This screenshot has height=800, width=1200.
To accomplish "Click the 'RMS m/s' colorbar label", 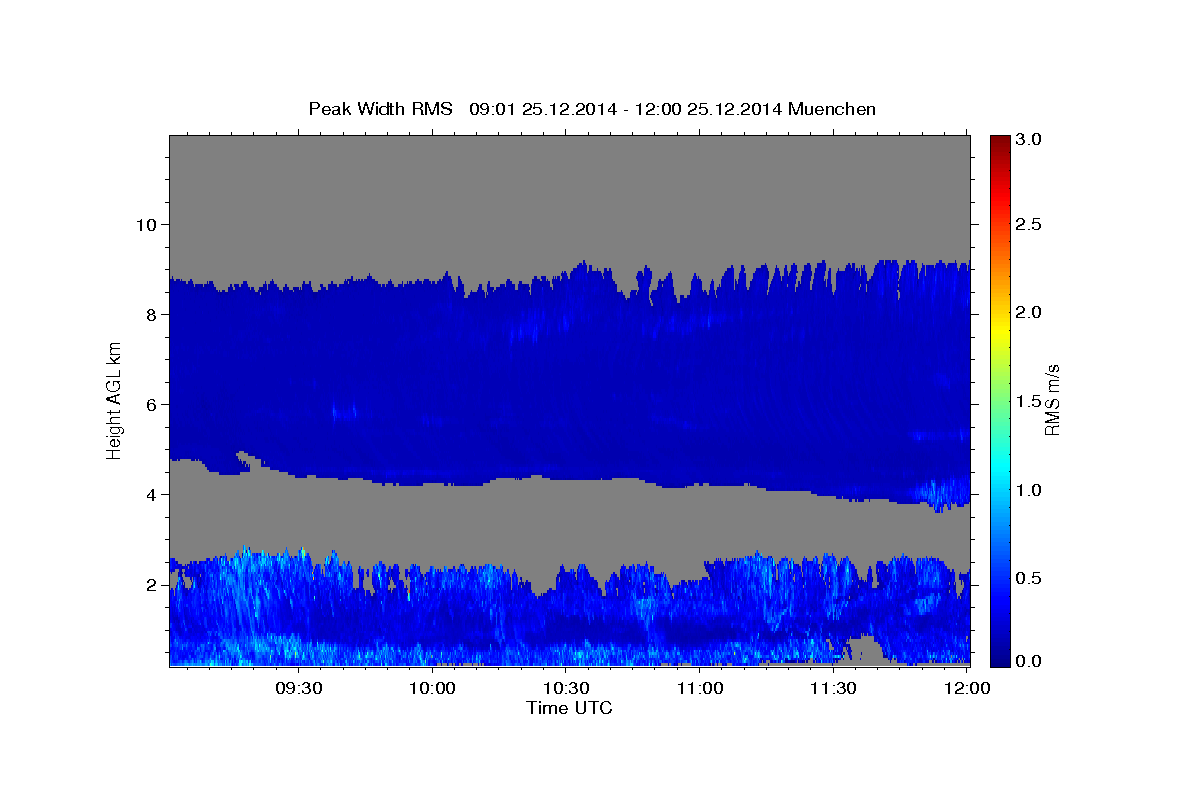I will (x=1051, y=400).
